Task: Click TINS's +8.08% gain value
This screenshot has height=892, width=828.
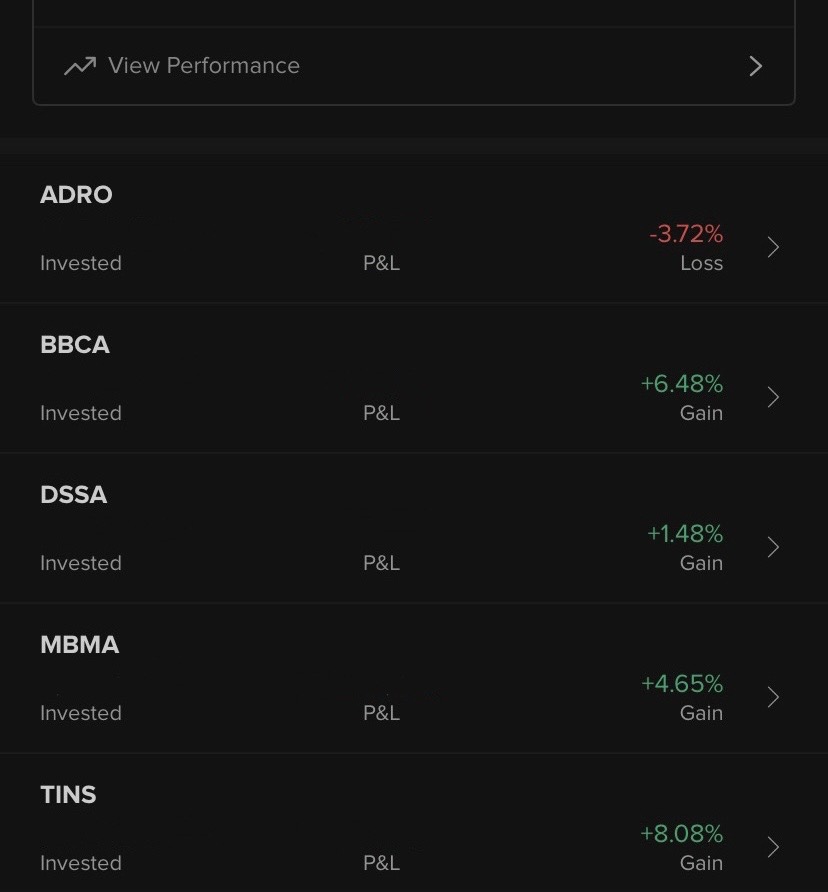Action: pos(682,834)
